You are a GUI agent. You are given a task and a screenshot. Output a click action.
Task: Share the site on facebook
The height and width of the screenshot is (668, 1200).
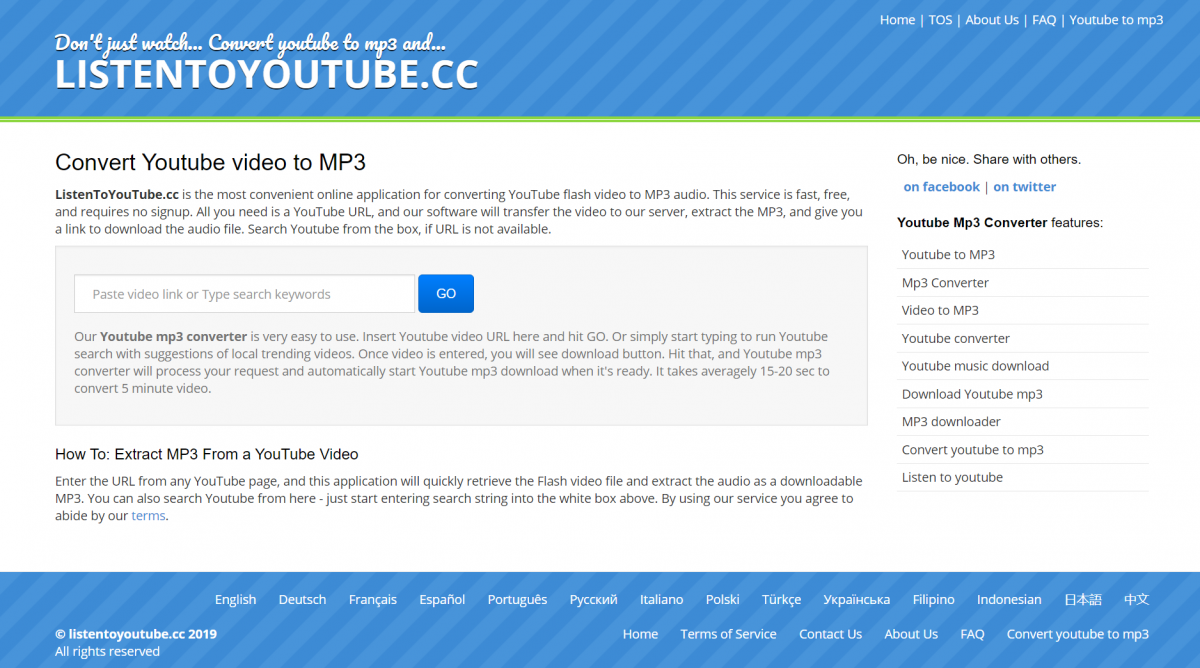point(941,186)
